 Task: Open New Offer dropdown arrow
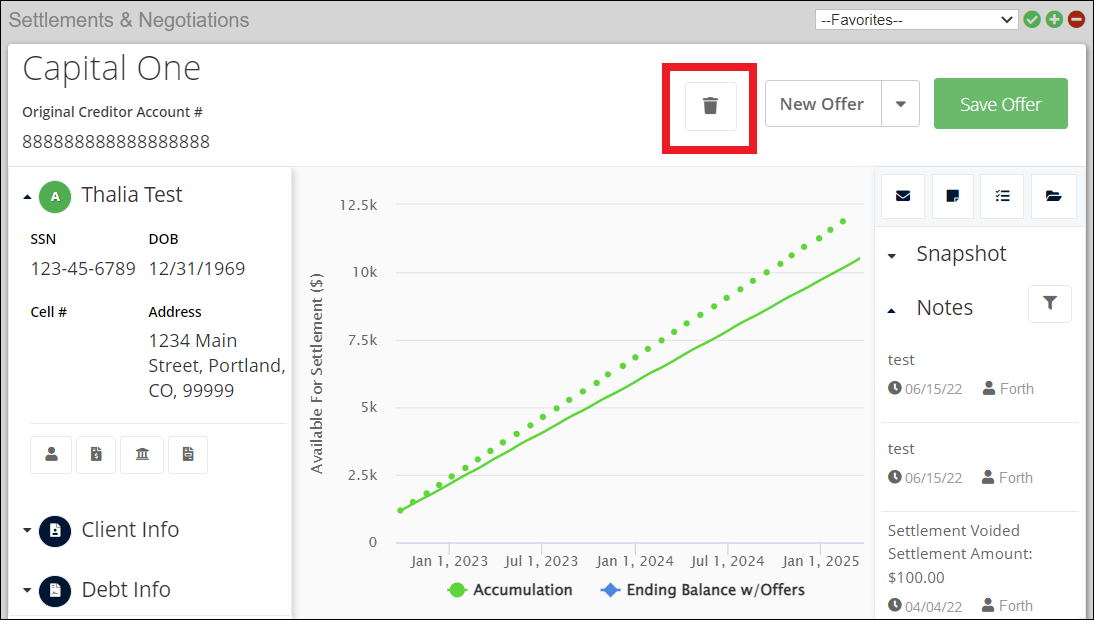click(x=901, y=104)
